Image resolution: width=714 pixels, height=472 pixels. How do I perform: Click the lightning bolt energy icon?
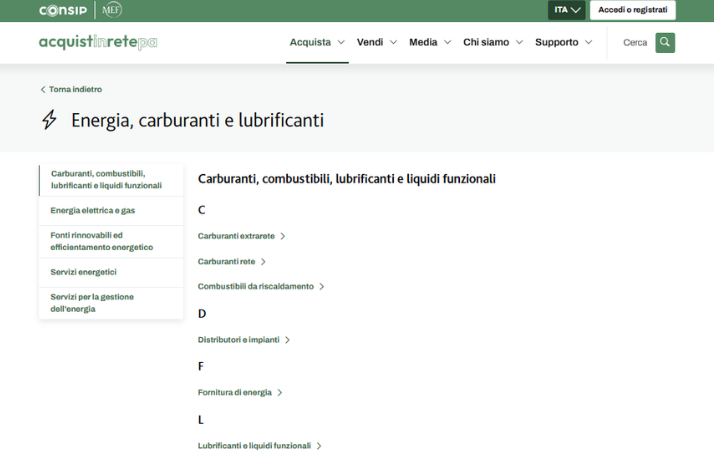[49, 120]
